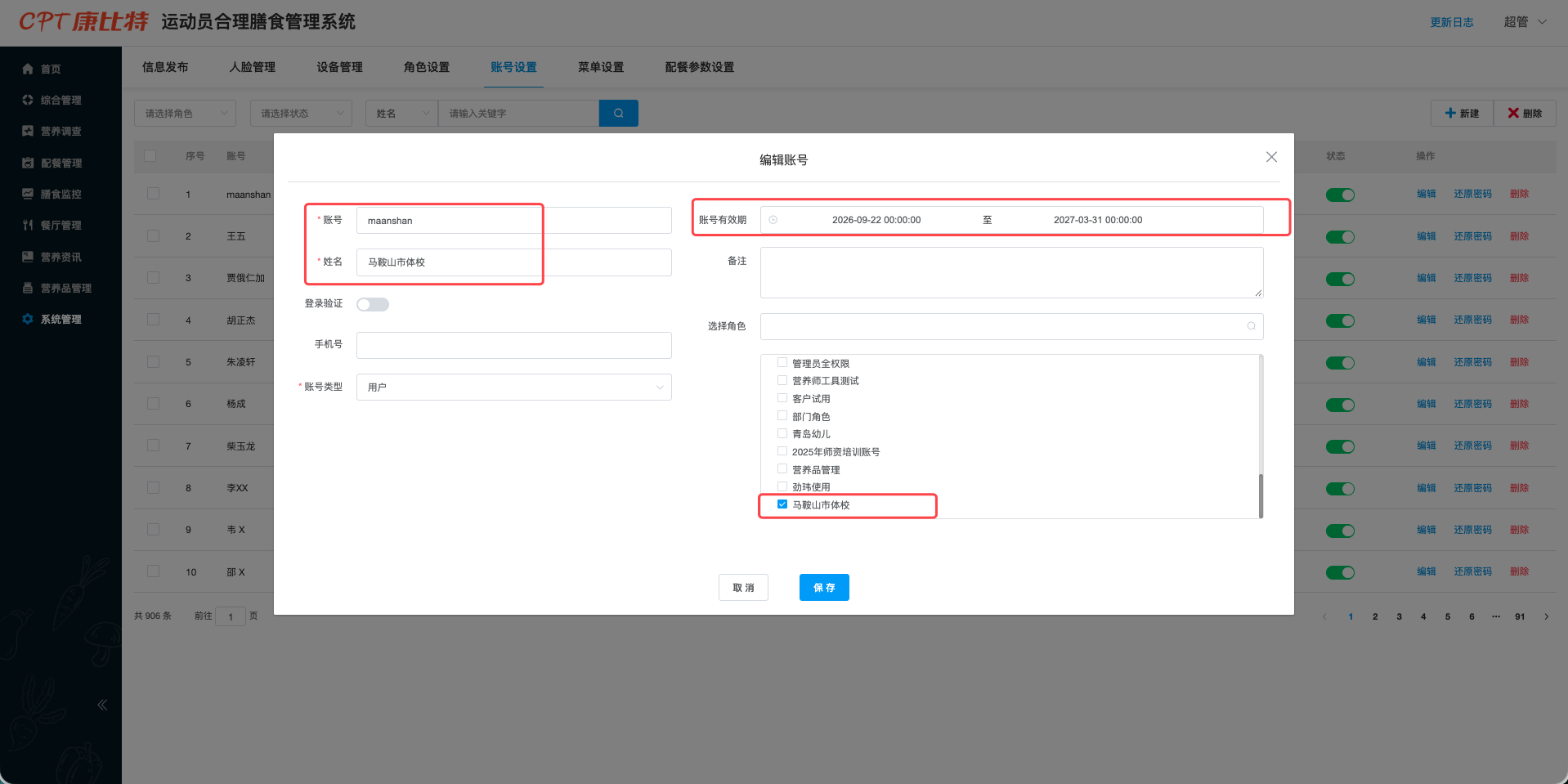Open the 姓名 search-type dropdown
This screenshot has height=784, width=1568.
coord(401,113)
